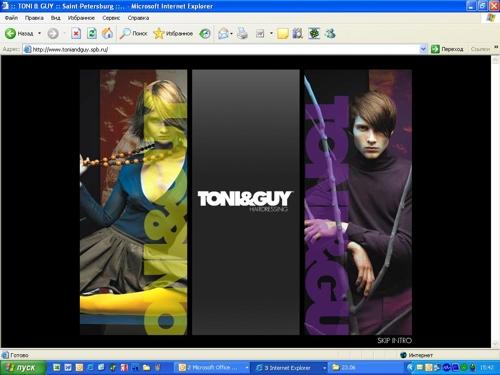This screenshot has height=375, width=500.
Task: Expand the Mail button dropdown arrow
Action: 231,33
